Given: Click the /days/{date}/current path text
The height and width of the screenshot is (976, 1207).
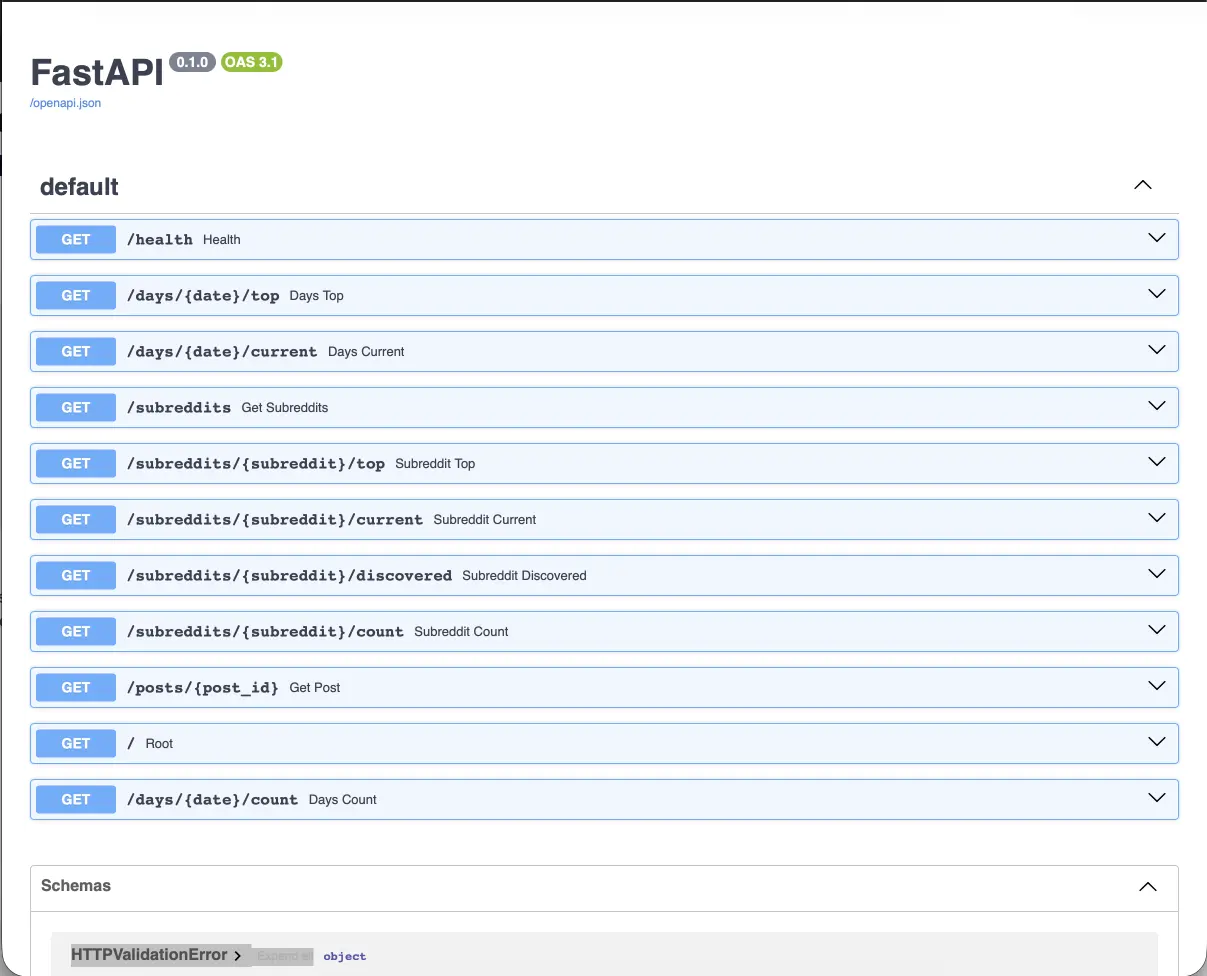Looking at the screenshot, I should (x=222, y=351).
